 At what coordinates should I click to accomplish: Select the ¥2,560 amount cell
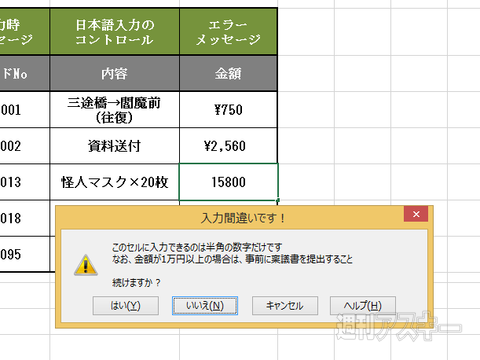(228, 146)
